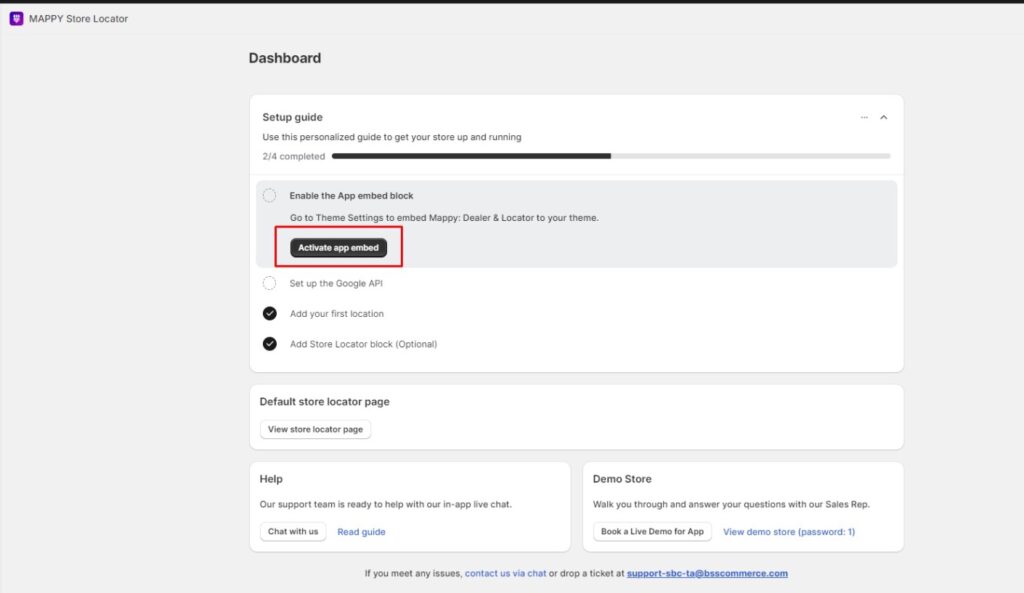1024x593 pixels.
Task: Click the MAPPY Store Locator app logo
Action: pyautogui.click(x=16, y=19)
